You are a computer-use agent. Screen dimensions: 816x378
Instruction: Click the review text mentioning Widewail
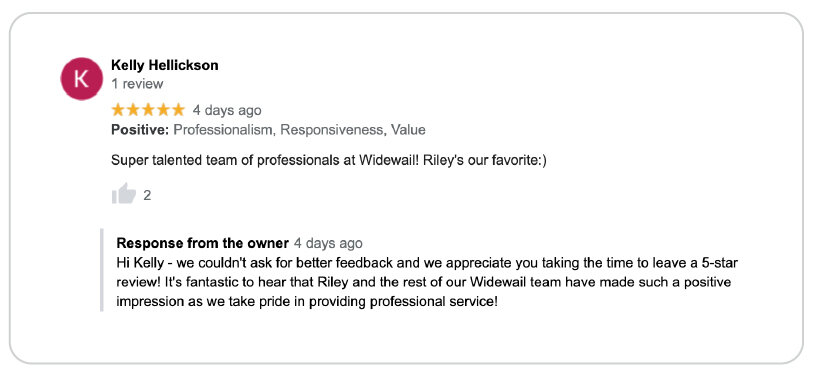(329, 161)
